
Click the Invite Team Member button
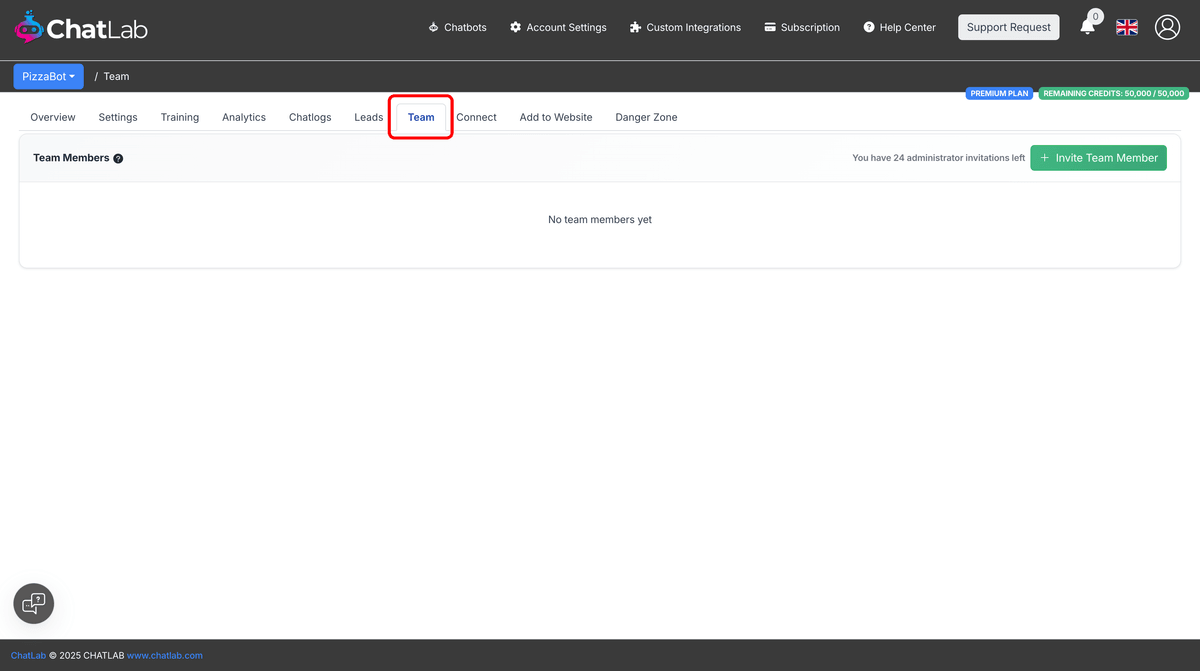1098,157
